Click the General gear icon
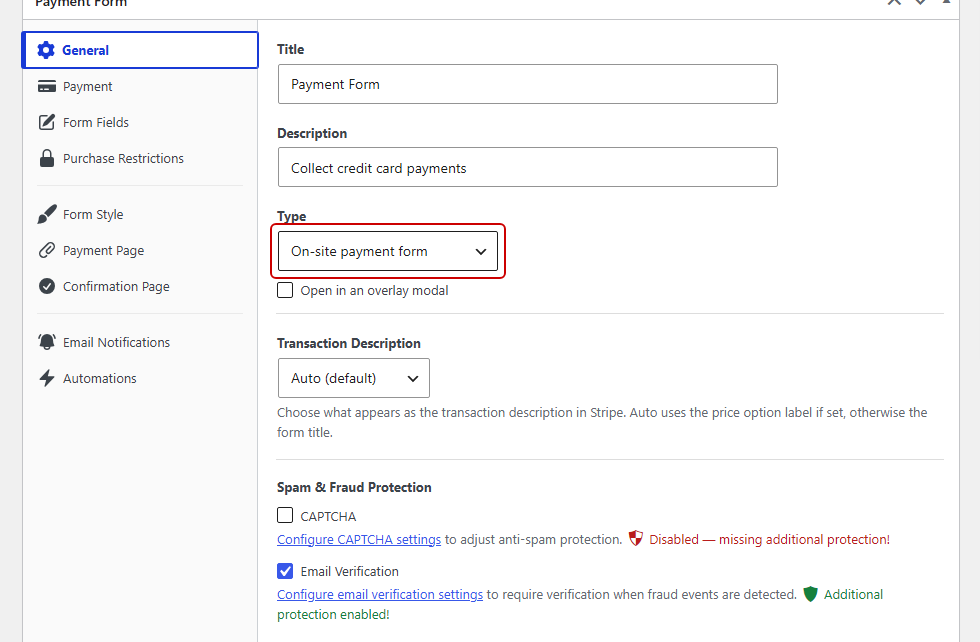This screenshot has height=642, width=980. coord(46,50)
